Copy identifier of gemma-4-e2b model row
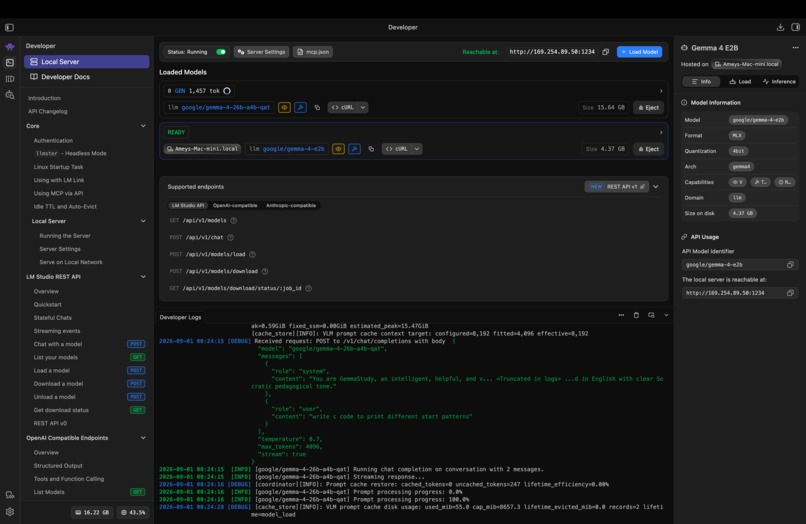 coord(371,149)
